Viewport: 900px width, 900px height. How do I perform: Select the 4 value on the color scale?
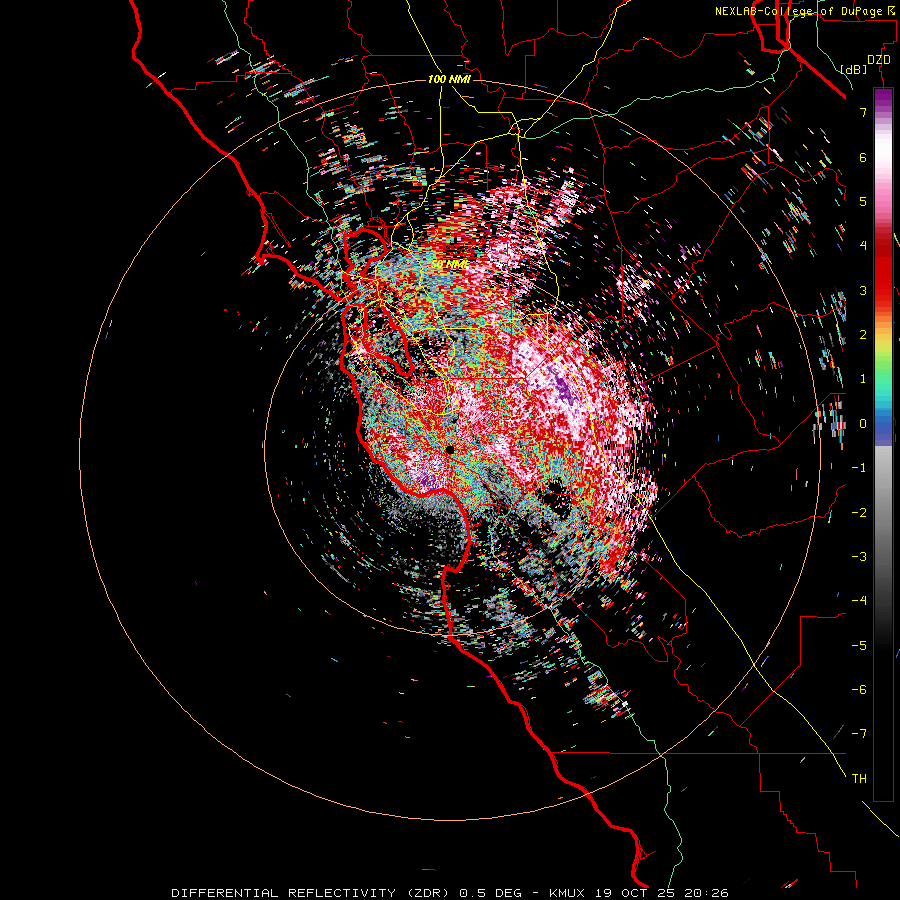click(x=863, y=246)
